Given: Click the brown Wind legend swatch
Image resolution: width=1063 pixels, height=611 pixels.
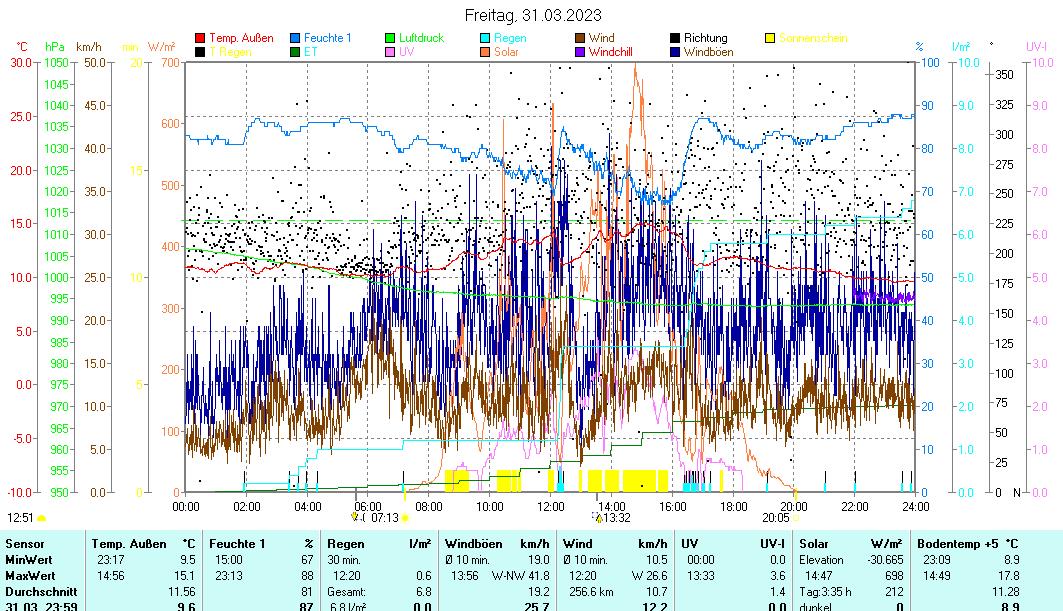Looking at the screenshot, I should click(580, 38).
